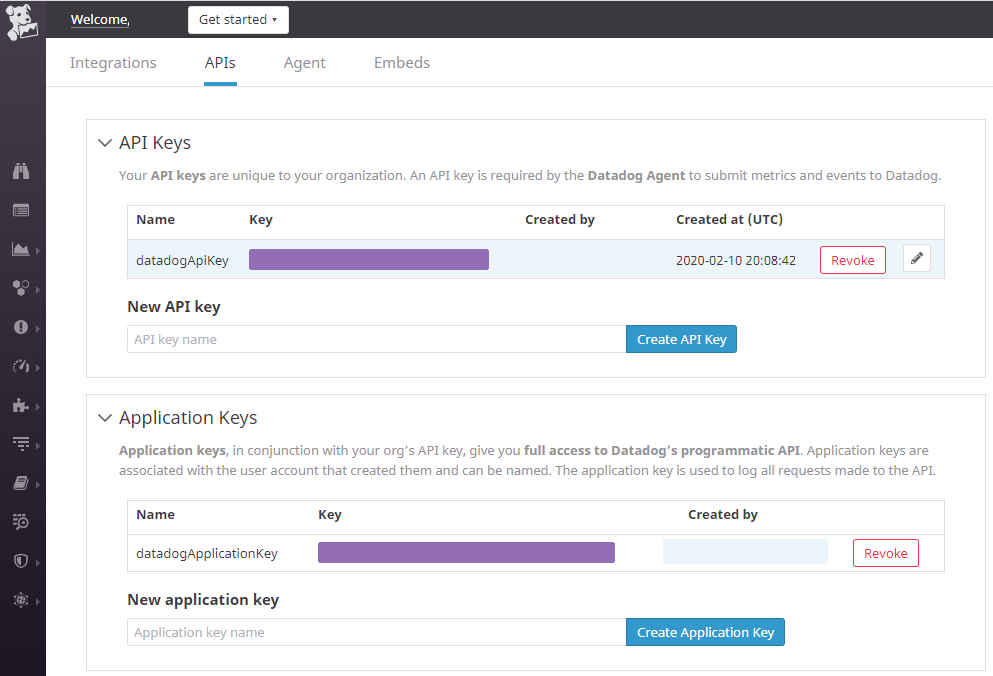Collapse the Application Keys section
Screen dimensions: 993x676
105,418
